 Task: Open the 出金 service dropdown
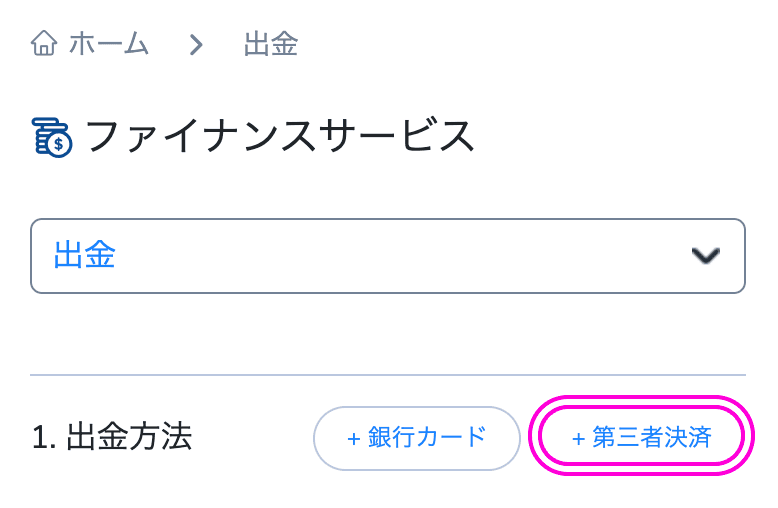pyautogui.click(x=388, y=256)
